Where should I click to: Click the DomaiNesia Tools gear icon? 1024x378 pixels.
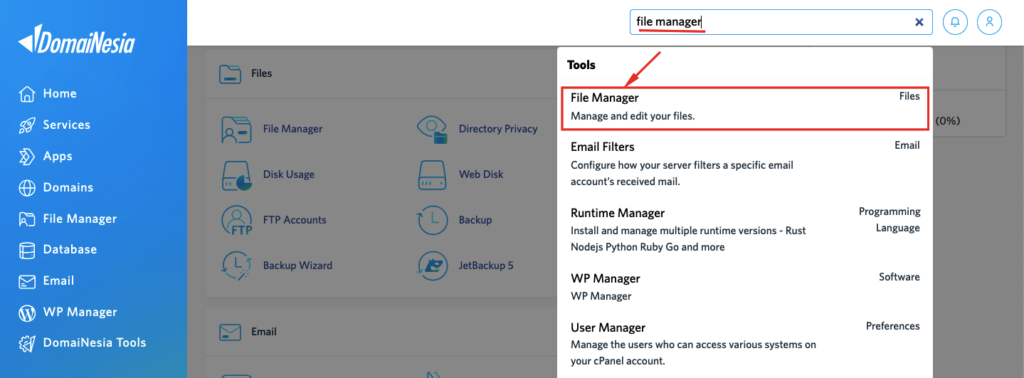click(x=27, y=343)
